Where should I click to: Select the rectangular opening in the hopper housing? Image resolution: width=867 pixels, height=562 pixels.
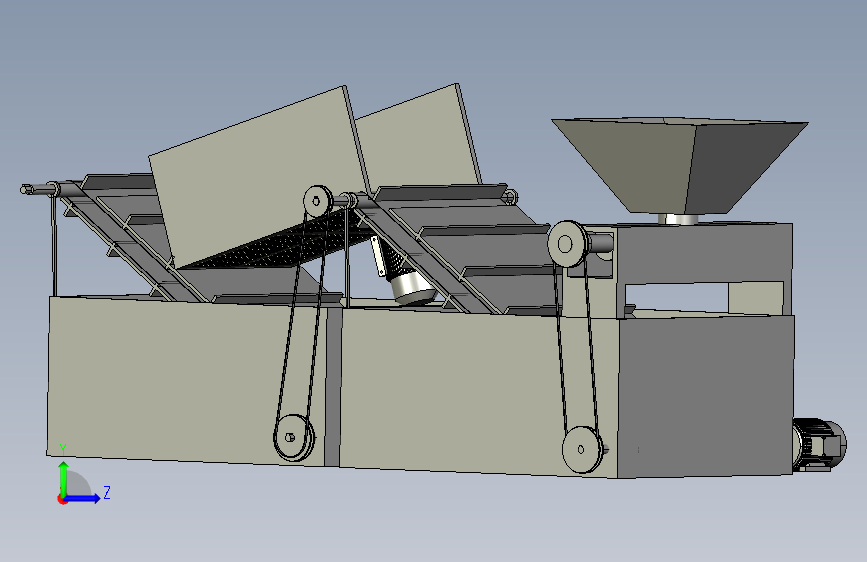676,299
